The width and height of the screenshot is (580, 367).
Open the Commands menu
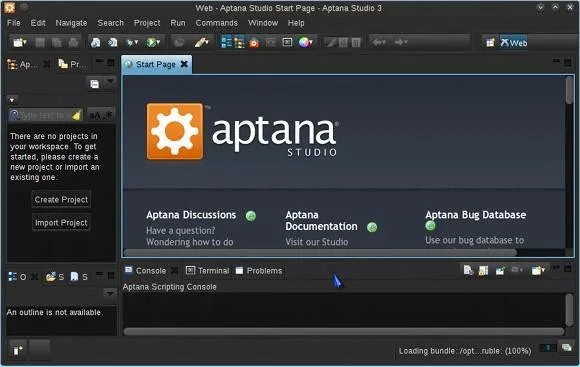coord(217,23)
